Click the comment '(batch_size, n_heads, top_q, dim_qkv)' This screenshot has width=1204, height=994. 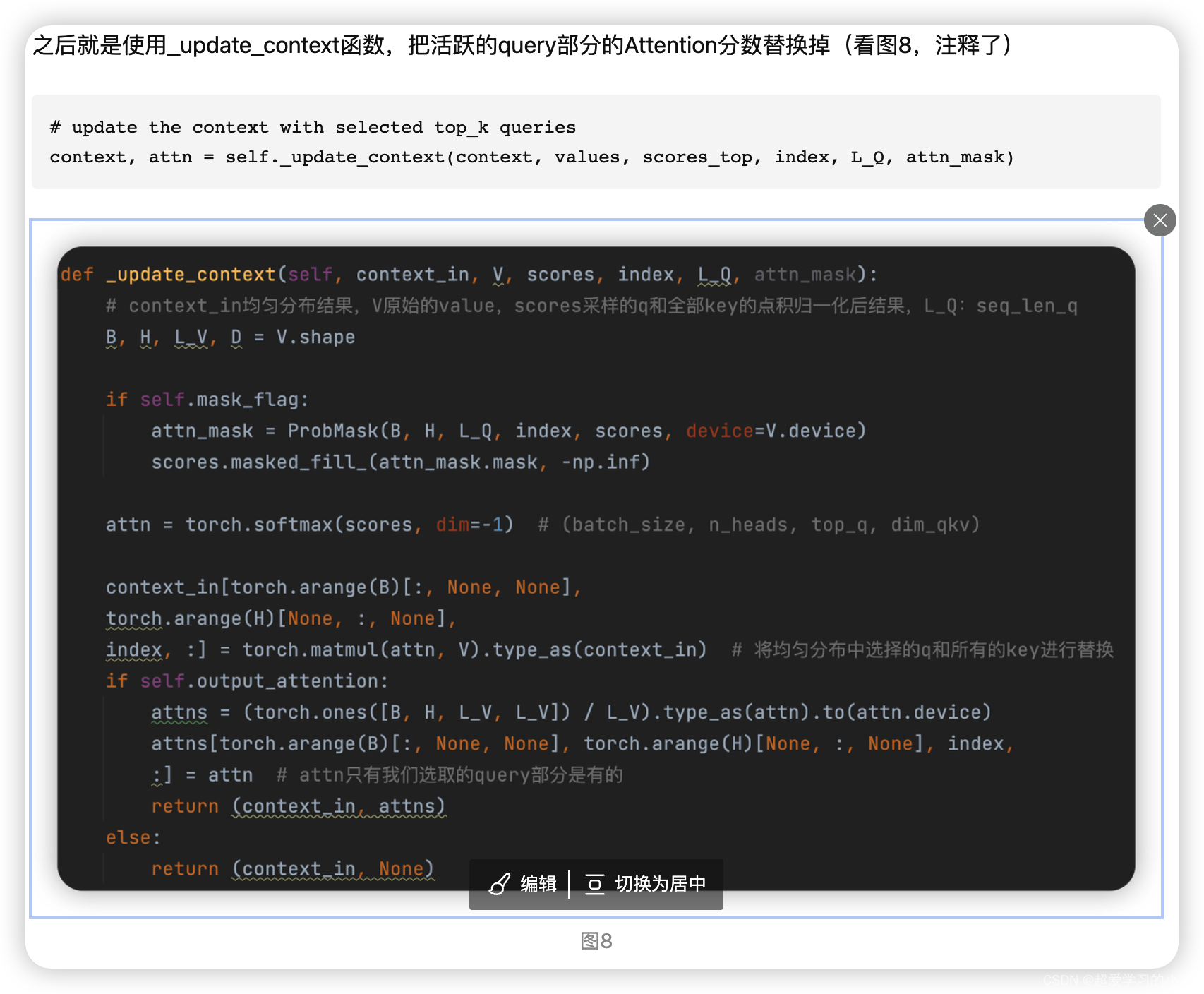pyautogui.click(x=771, y=525)
